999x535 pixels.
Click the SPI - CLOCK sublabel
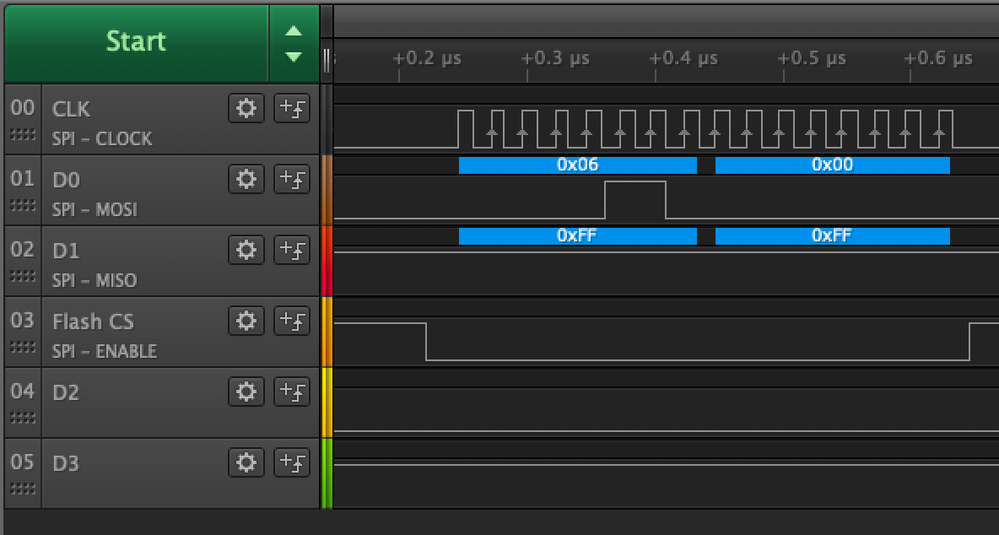(102, 139)
